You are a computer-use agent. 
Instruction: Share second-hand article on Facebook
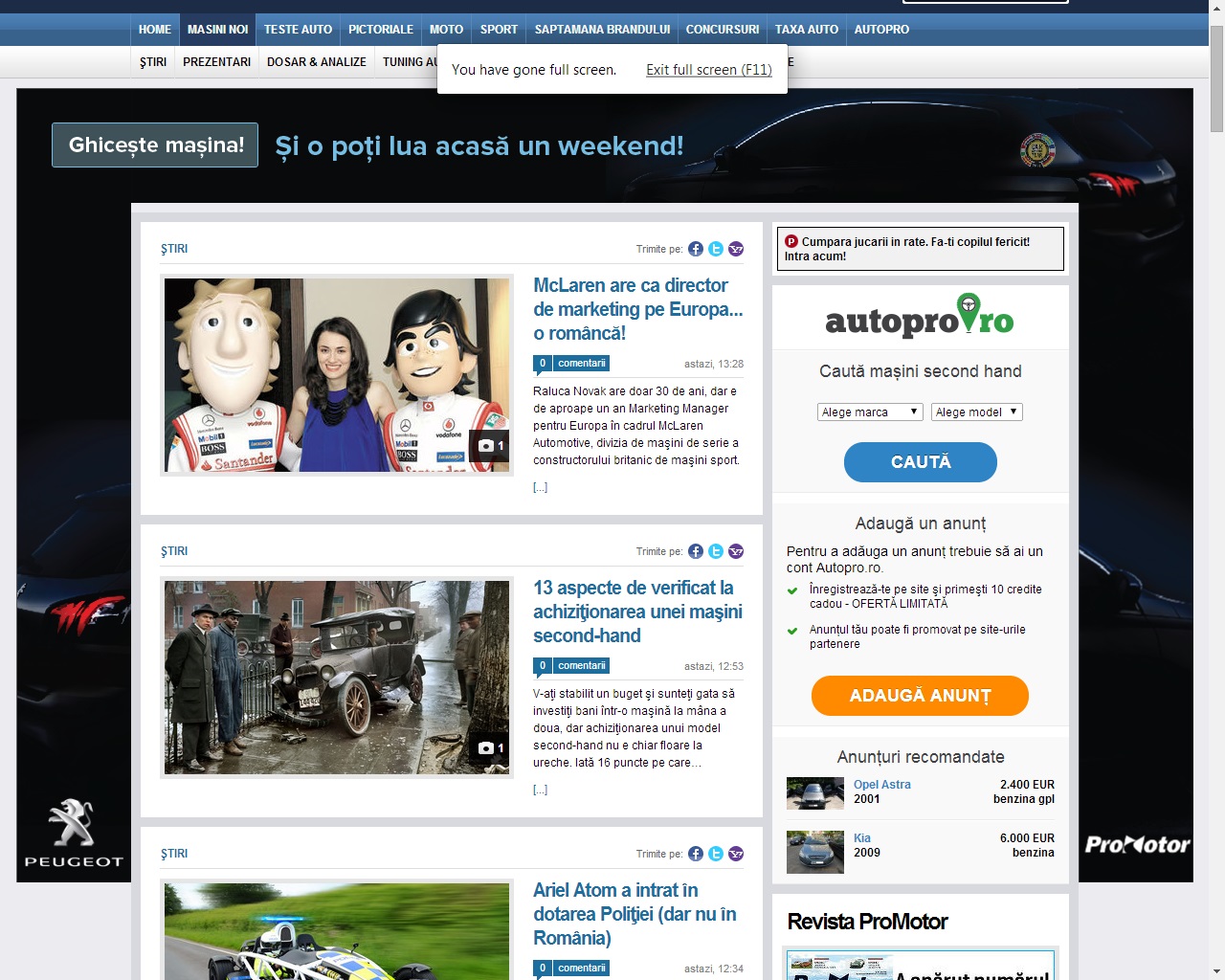click(696, 551)
